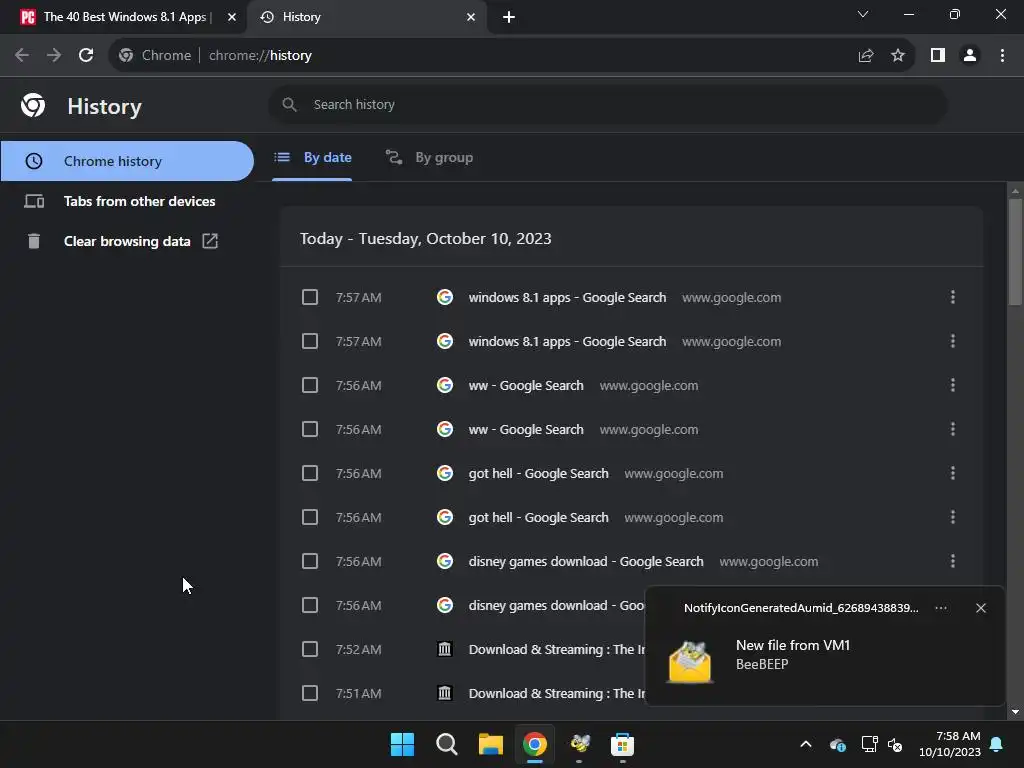
Task: Select the By date tab
Action: tap(312, 157)
